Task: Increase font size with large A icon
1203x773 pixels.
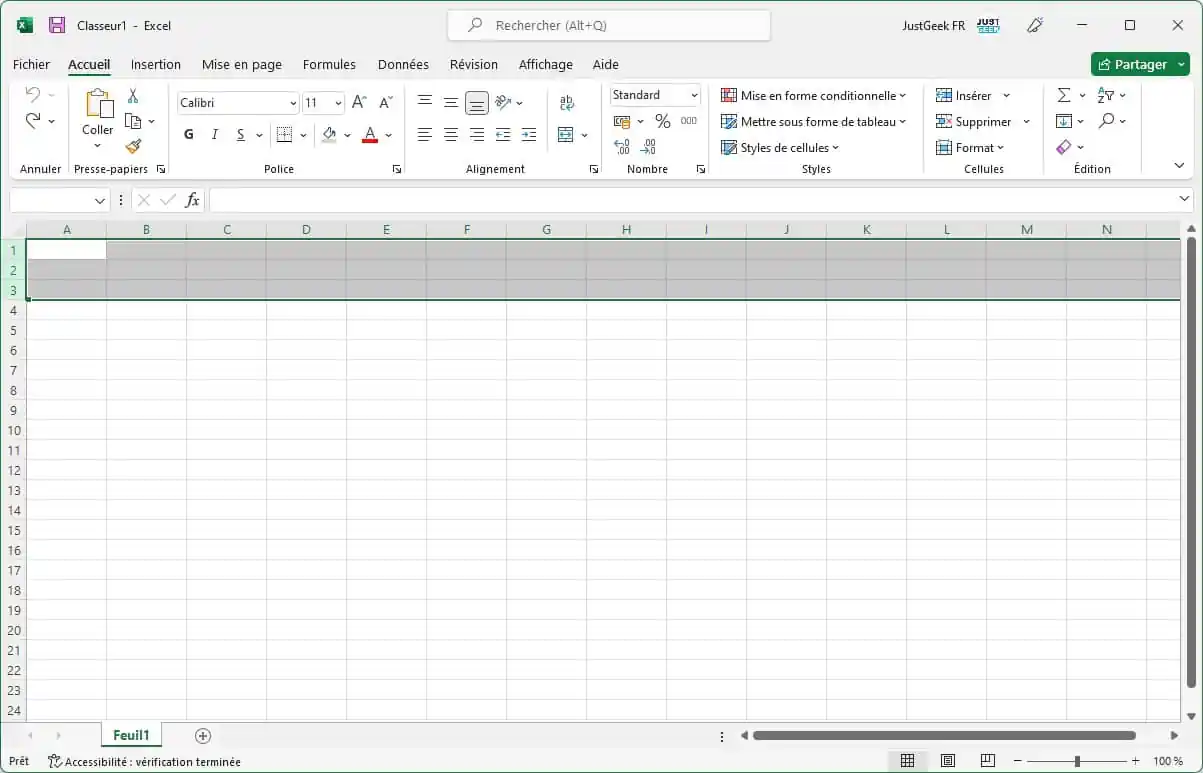Action: (x=360, y=102)
